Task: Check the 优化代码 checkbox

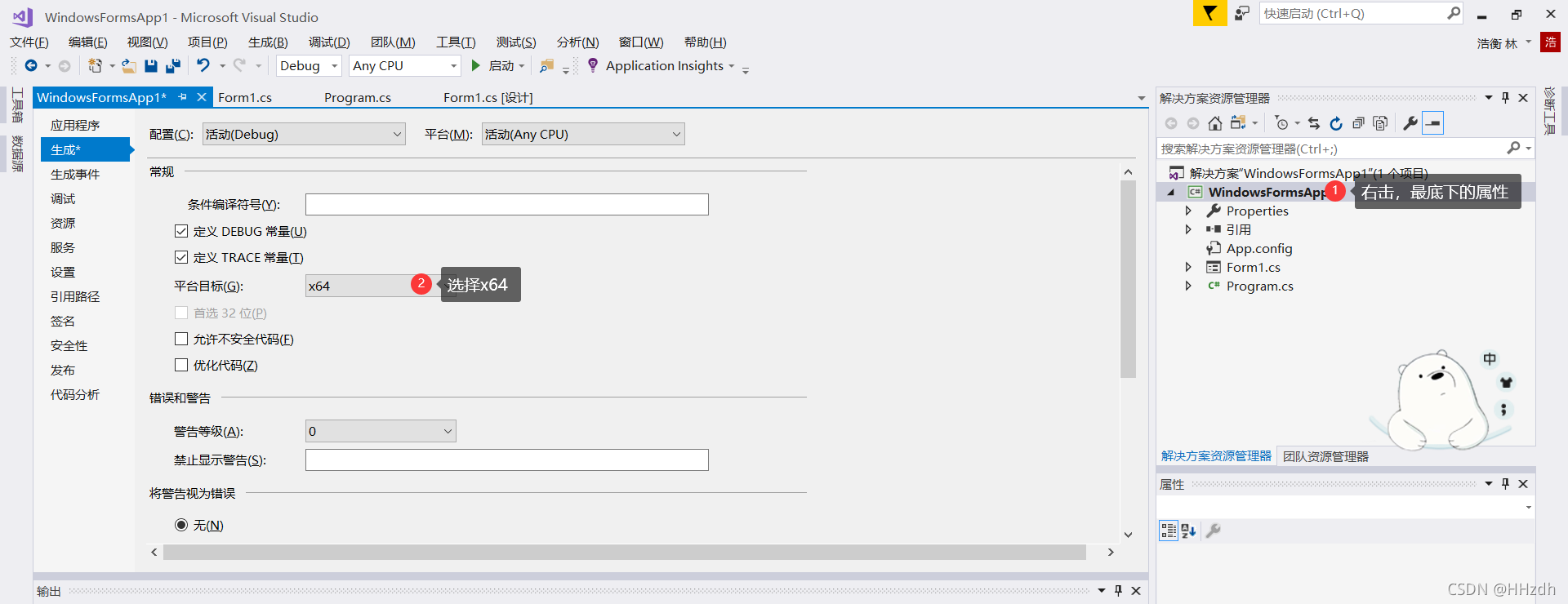Action: [181, 365]
